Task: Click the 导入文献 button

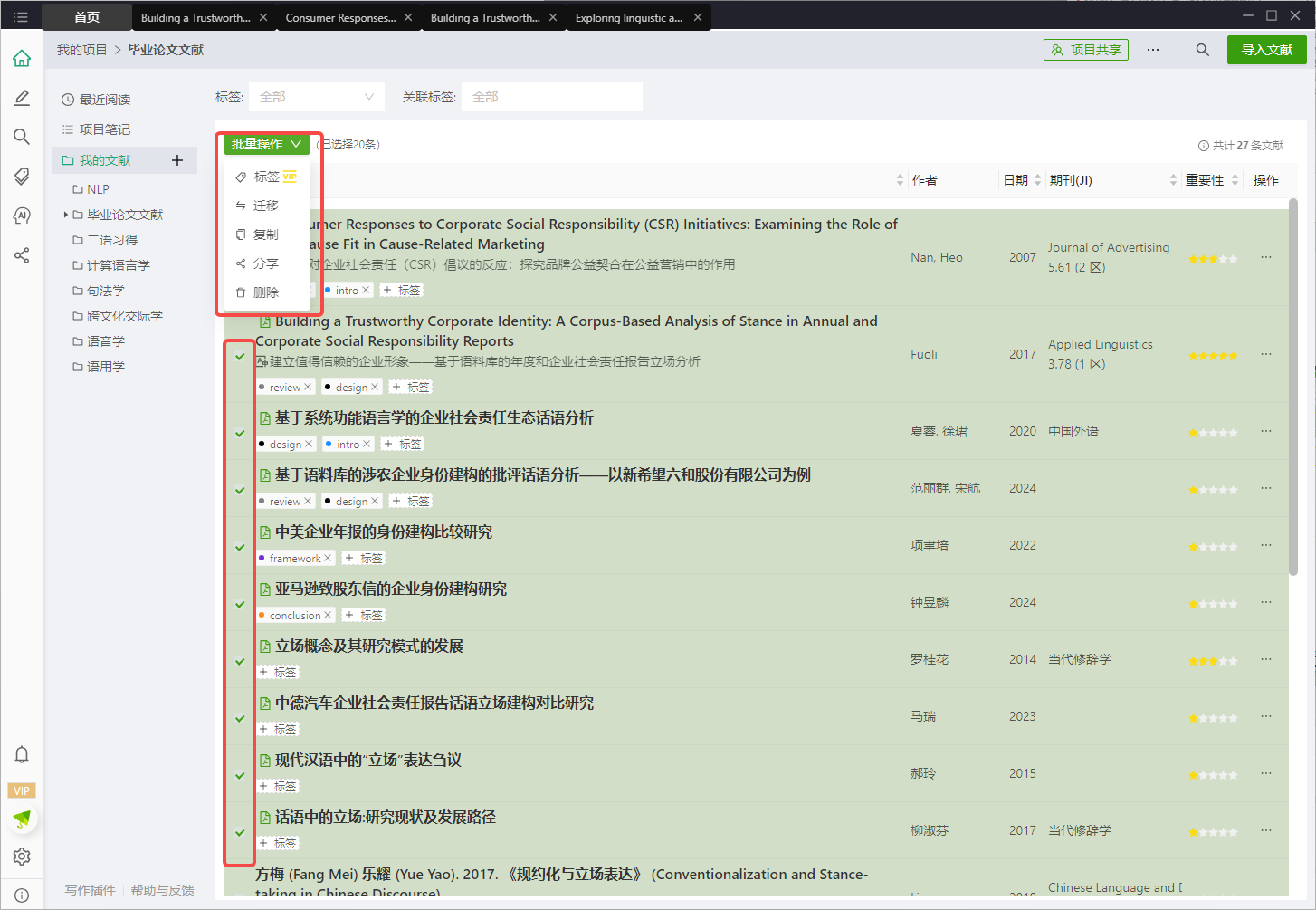Action: pos(1266,50)
